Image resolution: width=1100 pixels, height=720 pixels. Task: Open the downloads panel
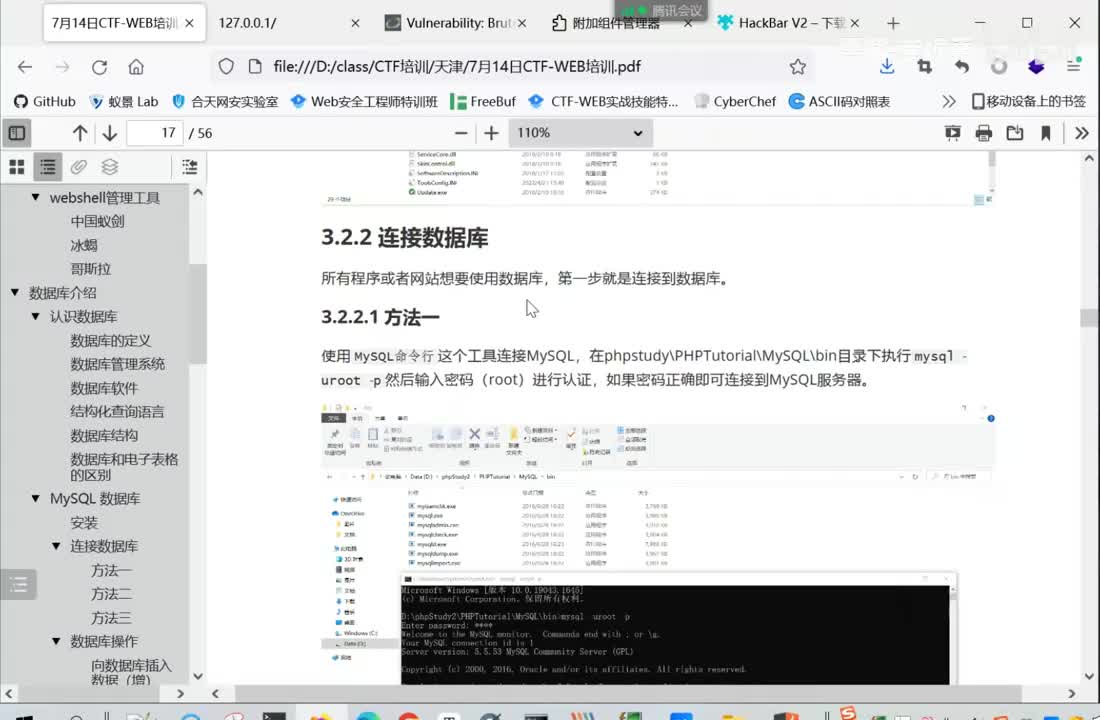(887, 67)
